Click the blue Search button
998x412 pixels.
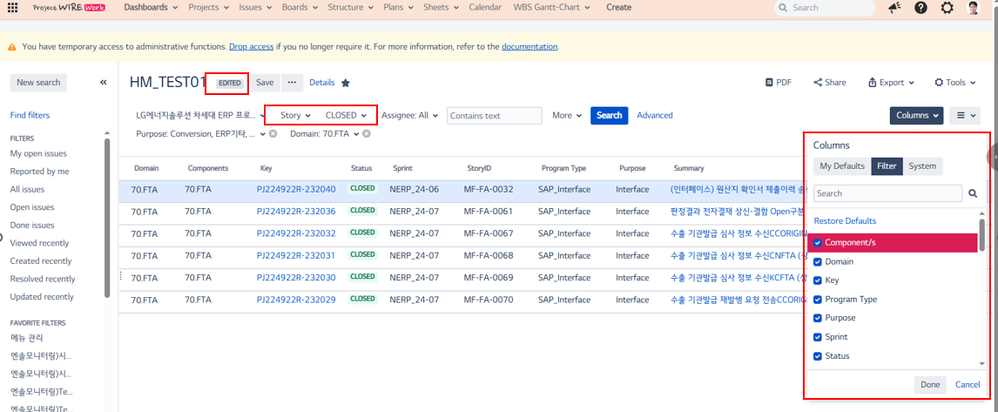(609, 115)
